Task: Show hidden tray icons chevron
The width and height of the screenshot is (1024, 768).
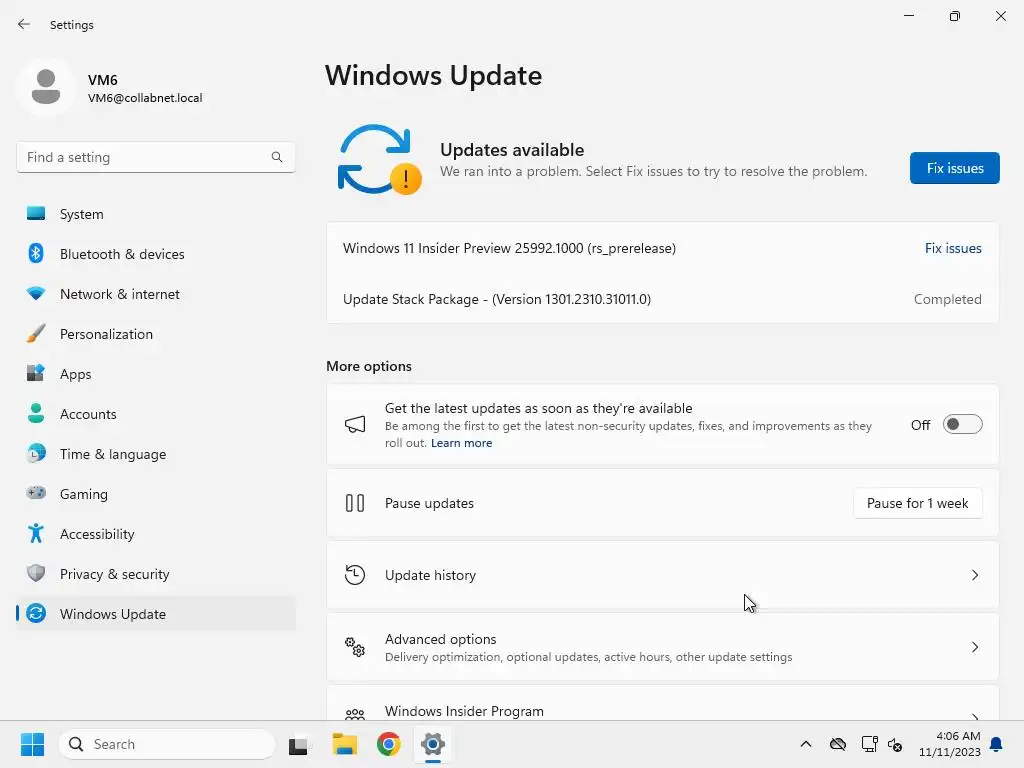Action: 806,744
